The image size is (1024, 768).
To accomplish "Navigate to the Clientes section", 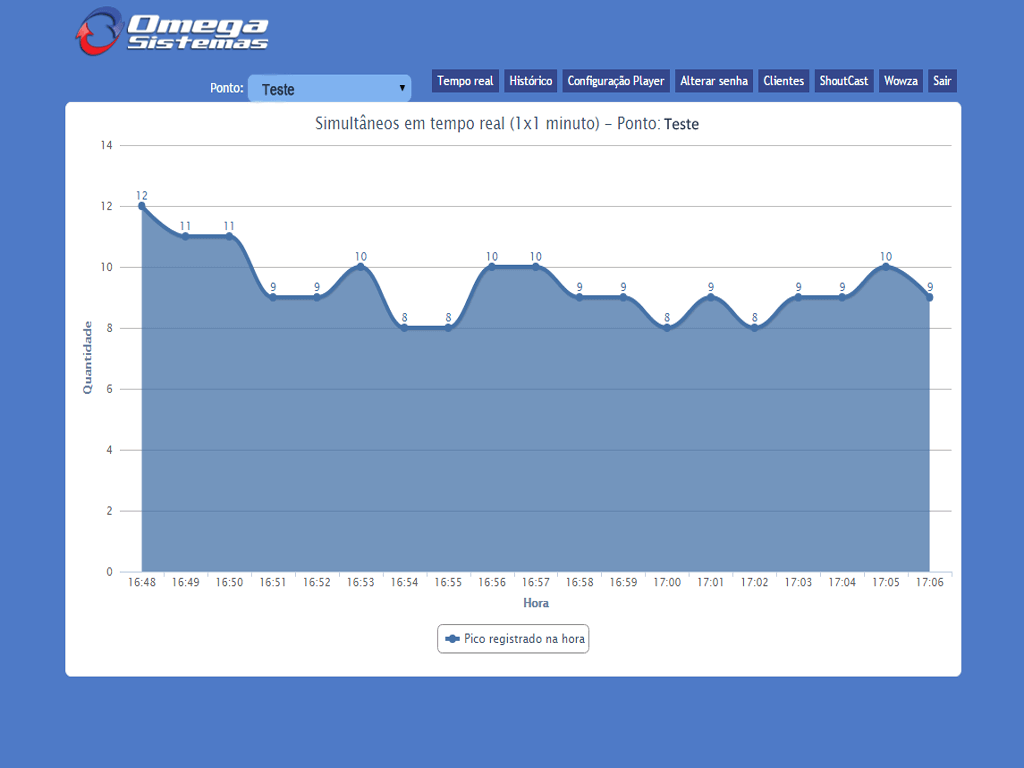I will click(783, 81).
